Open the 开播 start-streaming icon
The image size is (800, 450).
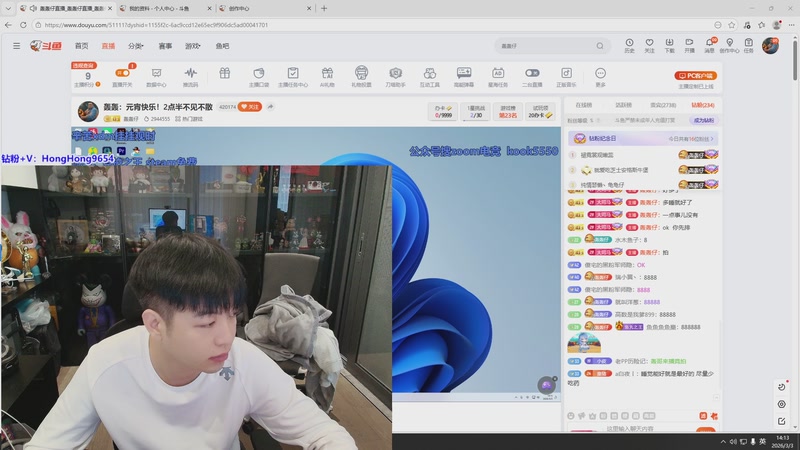tap(689, 44)
